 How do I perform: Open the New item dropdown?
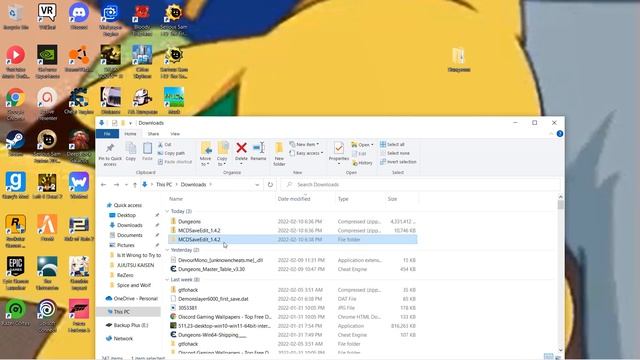pyautogui.click(x=304, y=144)
